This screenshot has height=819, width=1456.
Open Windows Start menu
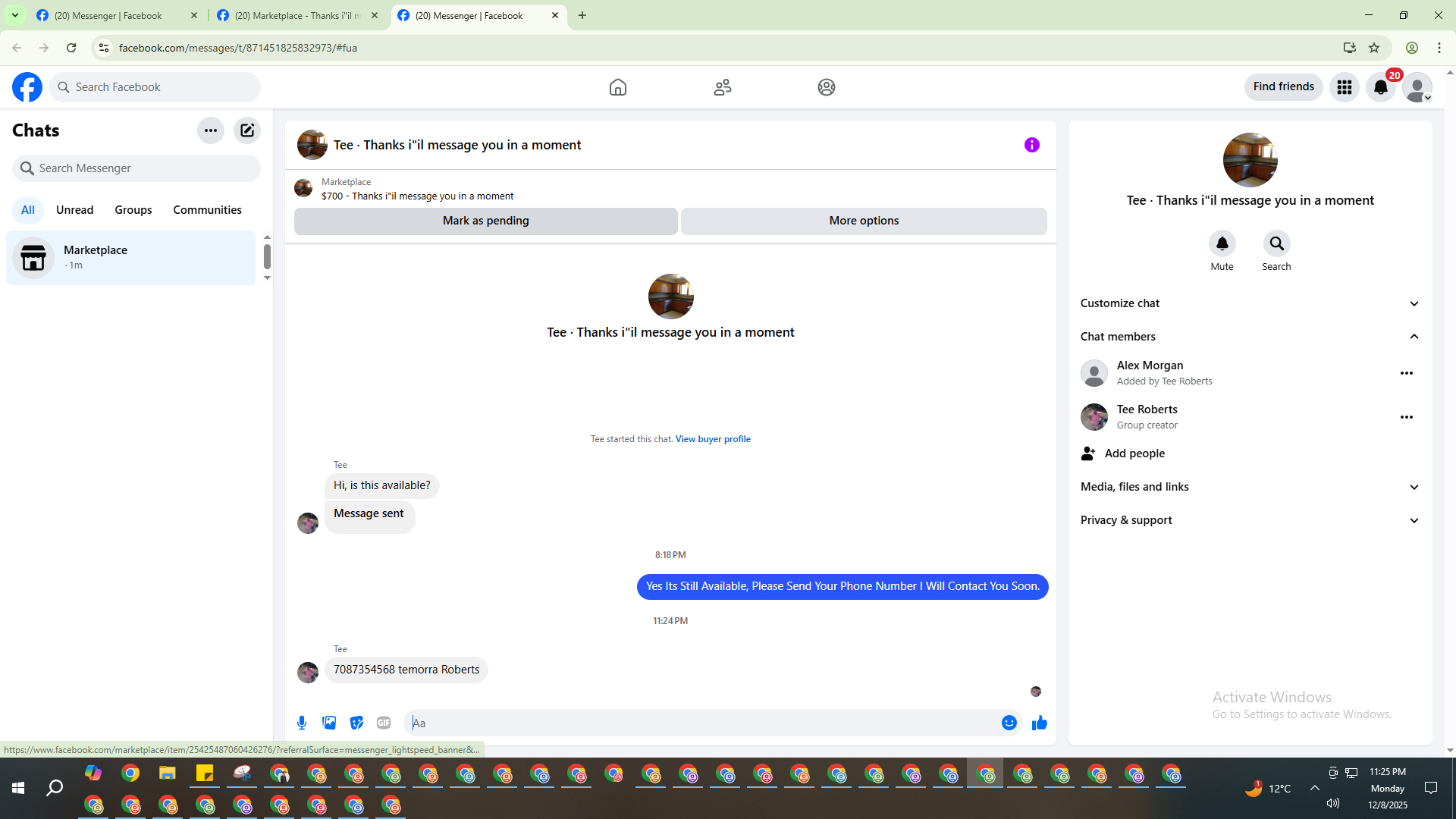[18, 789]
